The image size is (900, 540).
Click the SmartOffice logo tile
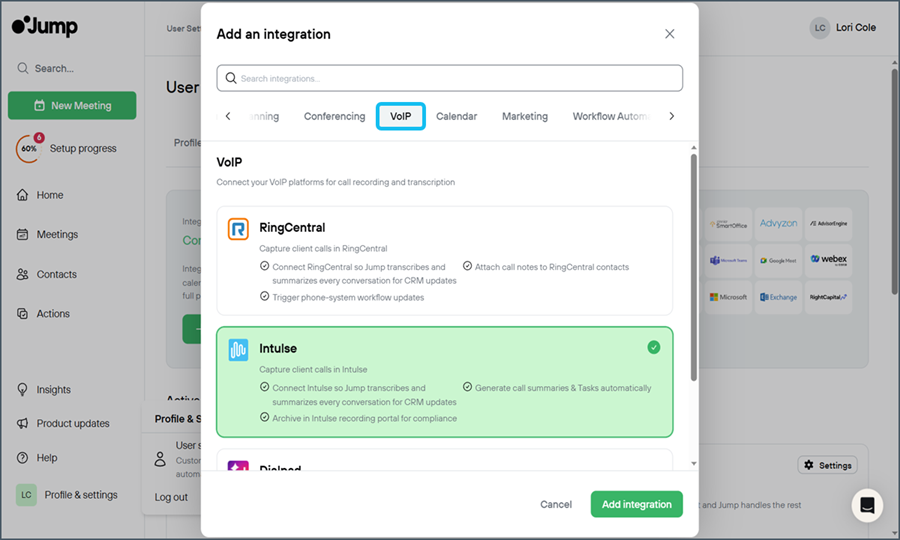pos(728,224)
